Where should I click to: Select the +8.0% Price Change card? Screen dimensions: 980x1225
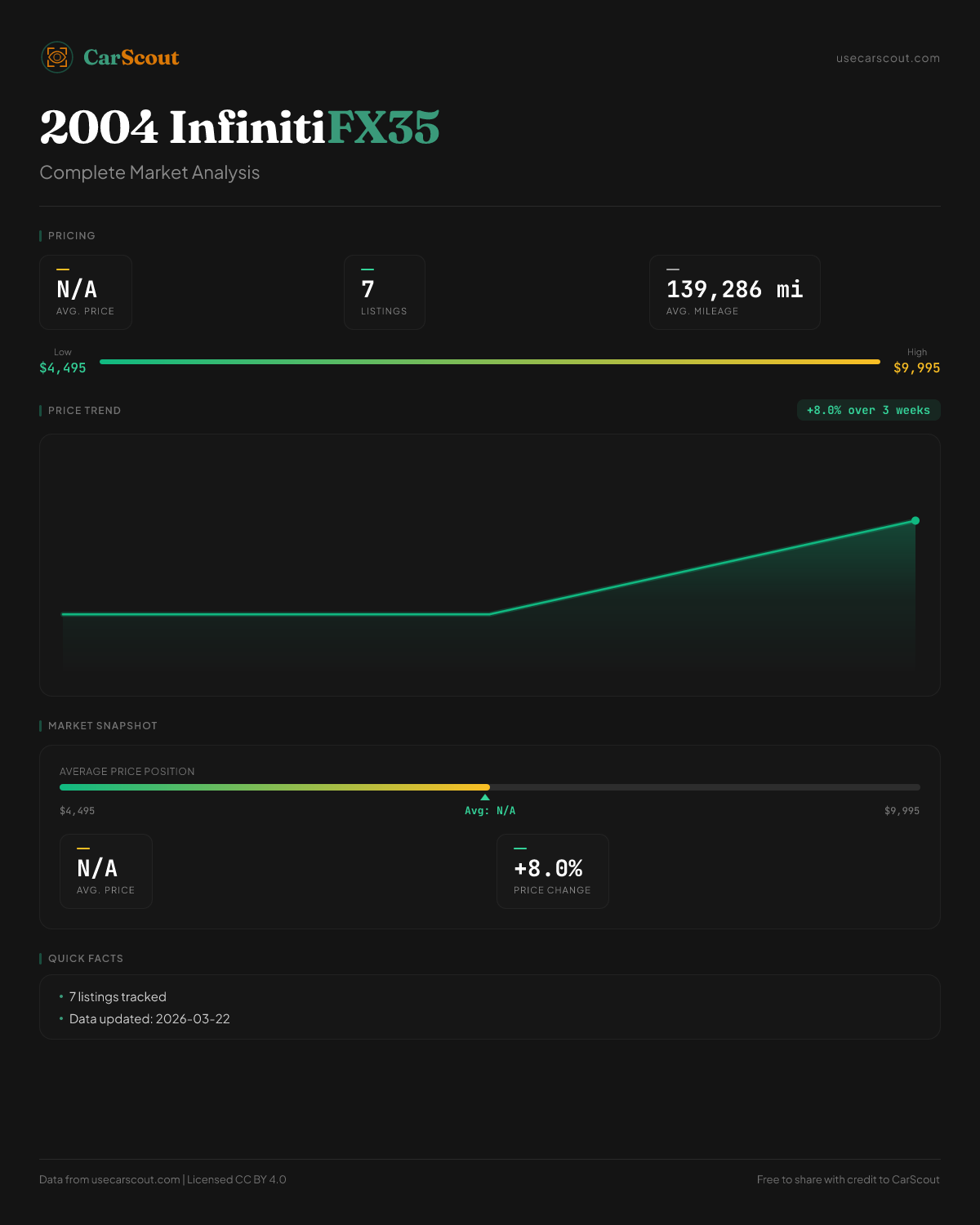tap(552, 871)
